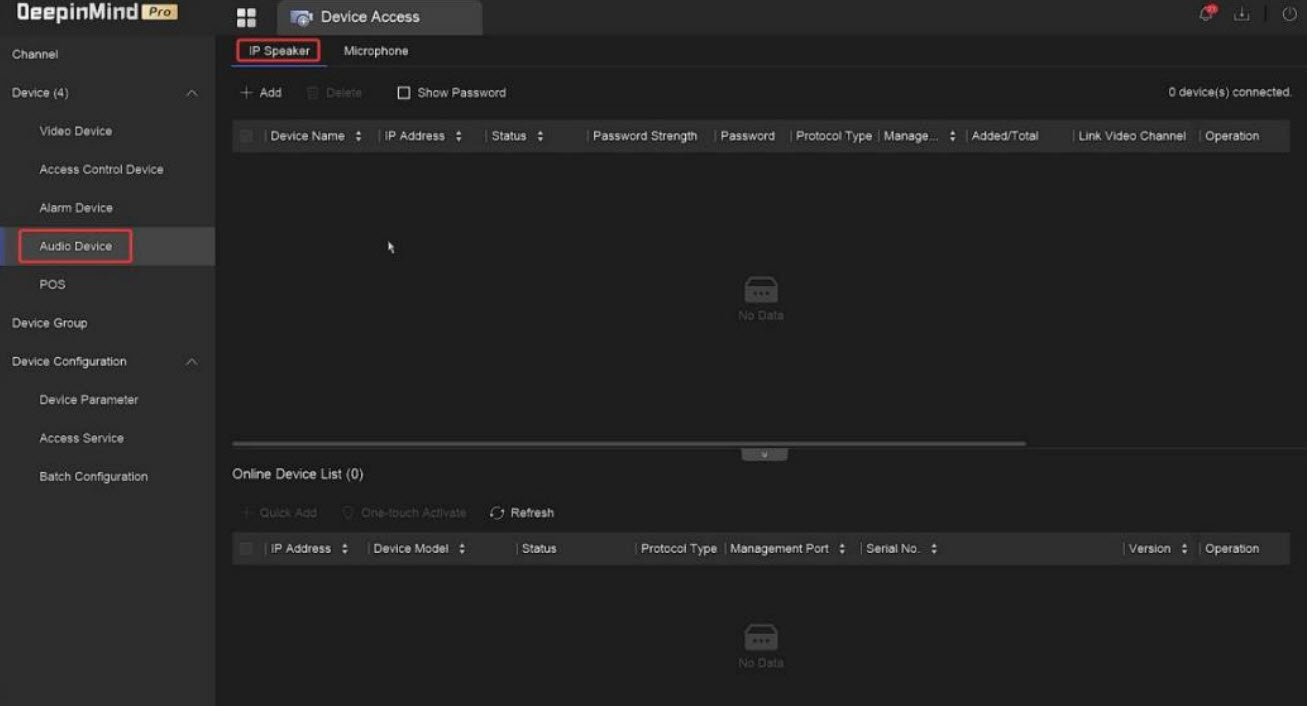Sort the Serial No. column
The width and height of the screenshot is (1310, 706).
[x=934, y=549]
